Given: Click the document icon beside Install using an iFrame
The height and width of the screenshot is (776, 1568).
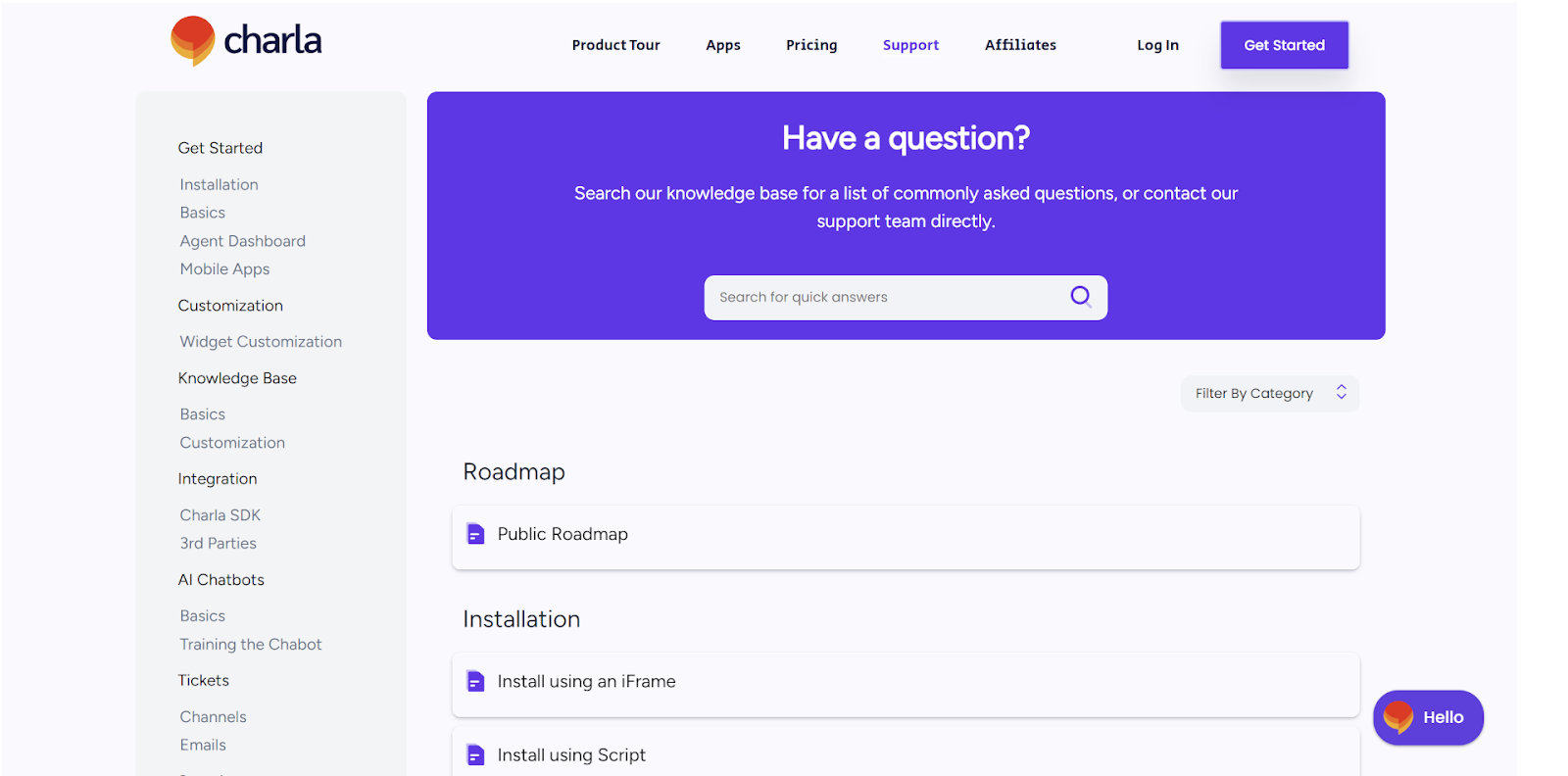Looking at the screenshot, I should (475, 681).
